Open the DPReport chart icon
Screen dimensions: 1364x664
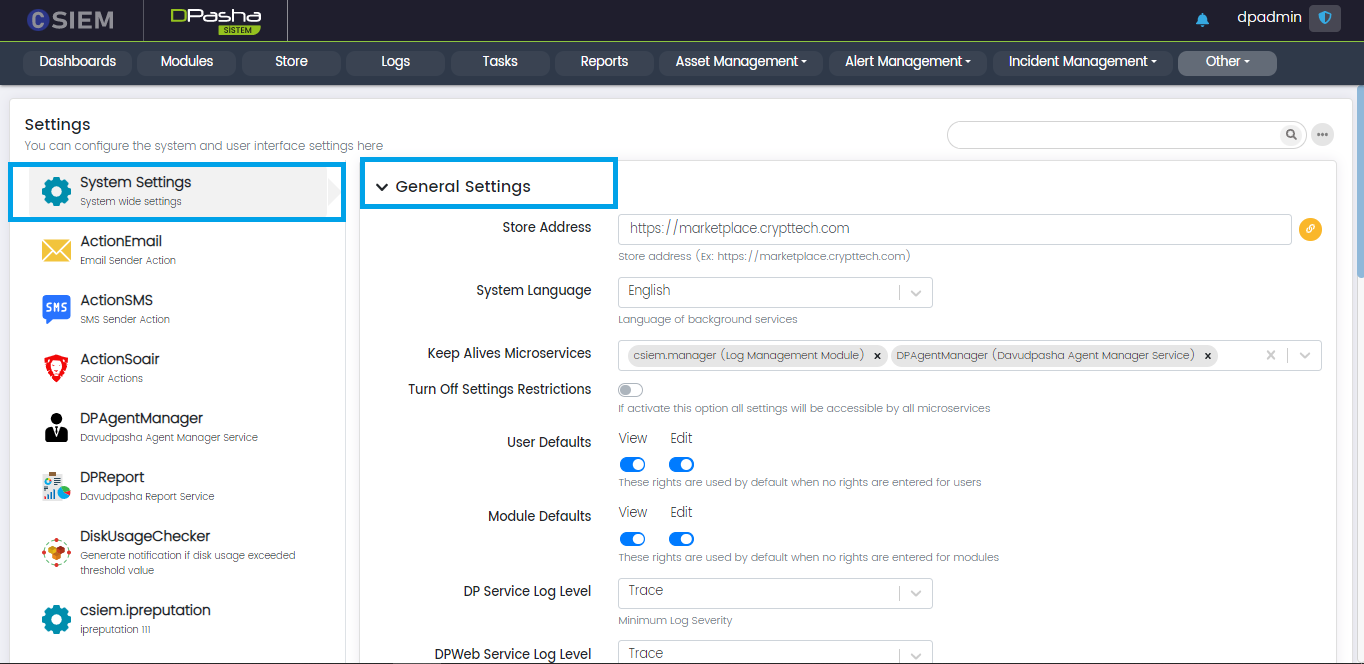coord(56,486)
